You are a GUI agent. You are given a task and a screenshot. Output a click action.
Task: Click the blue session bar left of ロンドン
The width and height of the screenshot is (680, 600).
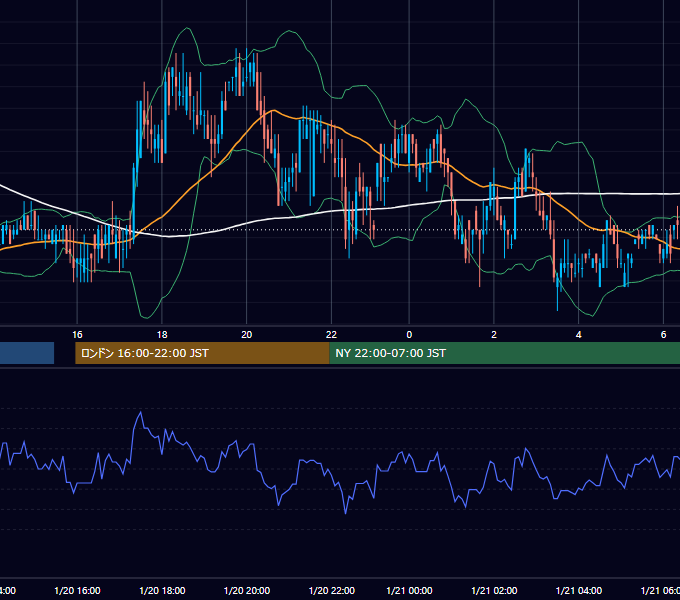(x=27, y=353)
